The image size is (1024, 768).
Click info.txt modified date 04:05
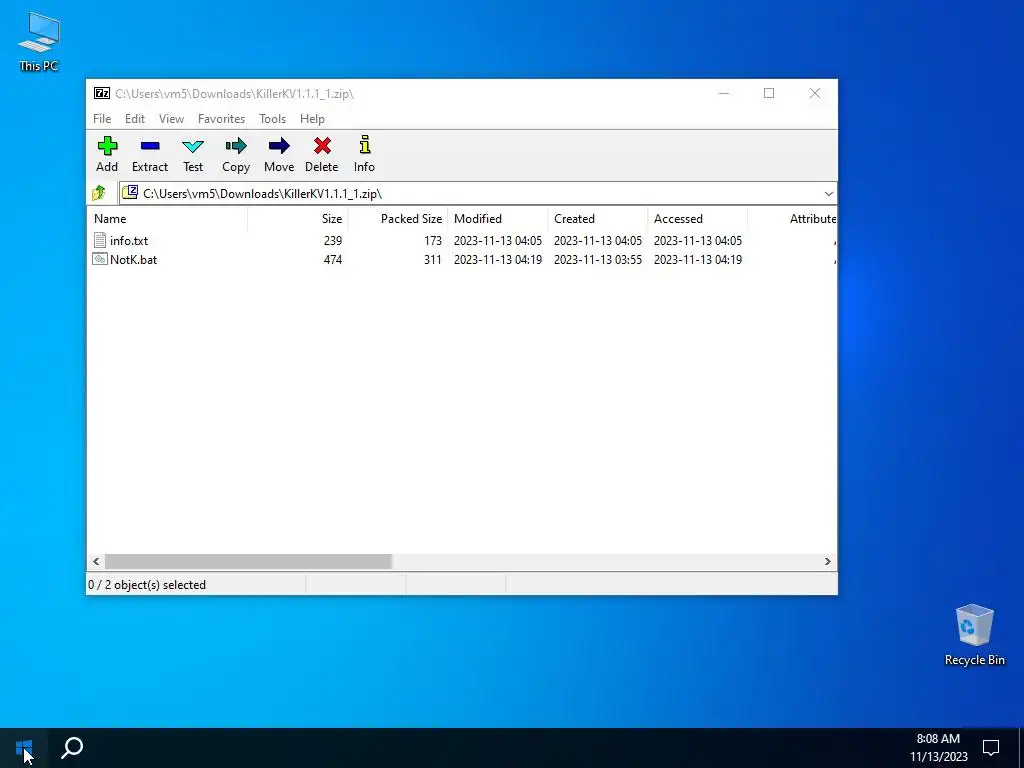[x=498, y=240]
